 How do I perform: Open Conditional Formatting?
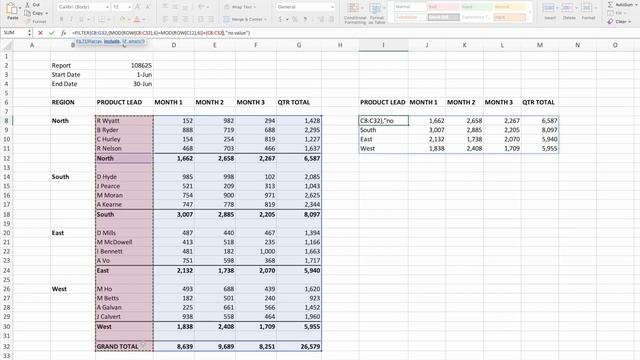pyautogui.click(x=355, y=13)
